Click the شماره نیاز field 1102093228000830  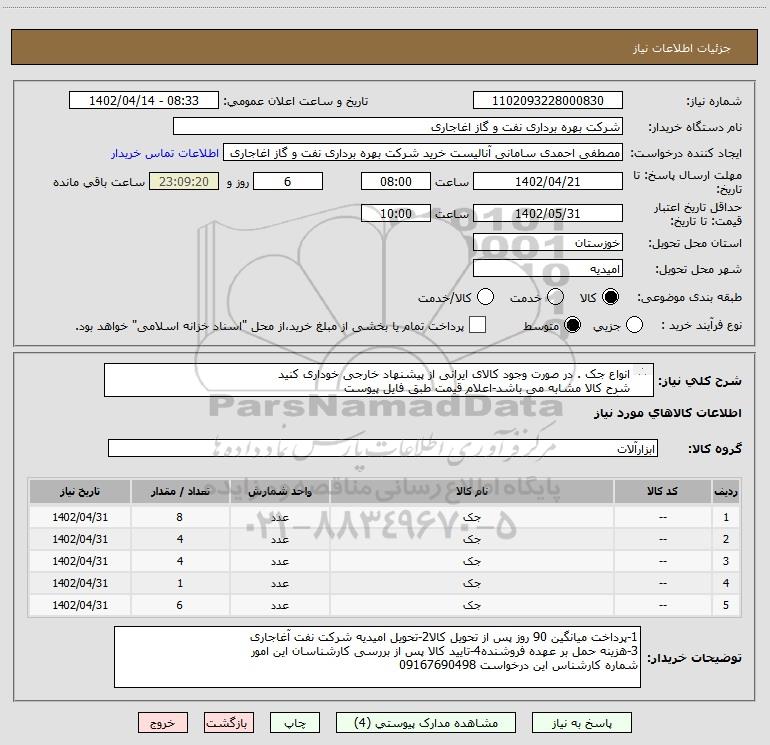(548, 101)
